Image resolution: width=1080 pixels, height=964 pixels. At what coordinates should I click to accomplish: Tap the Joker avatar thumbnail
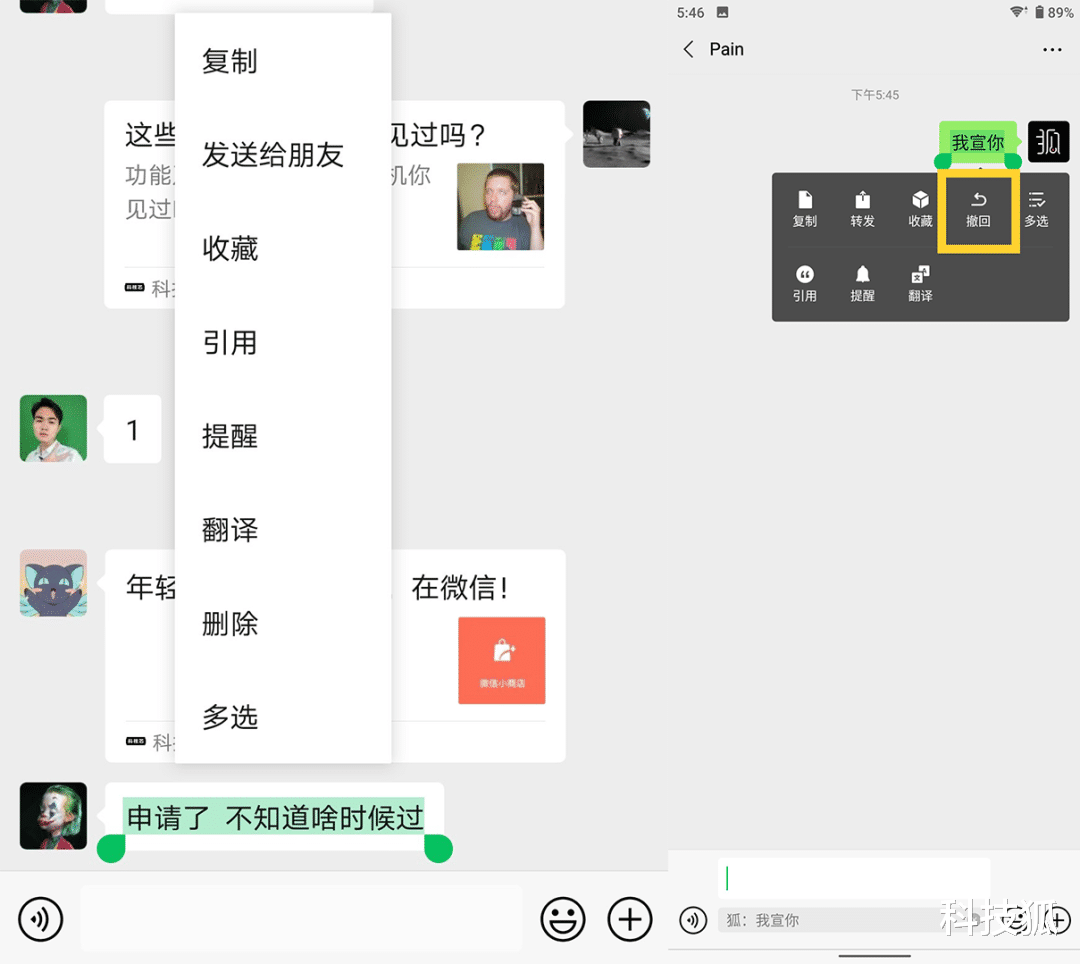[x=53, y=815]
